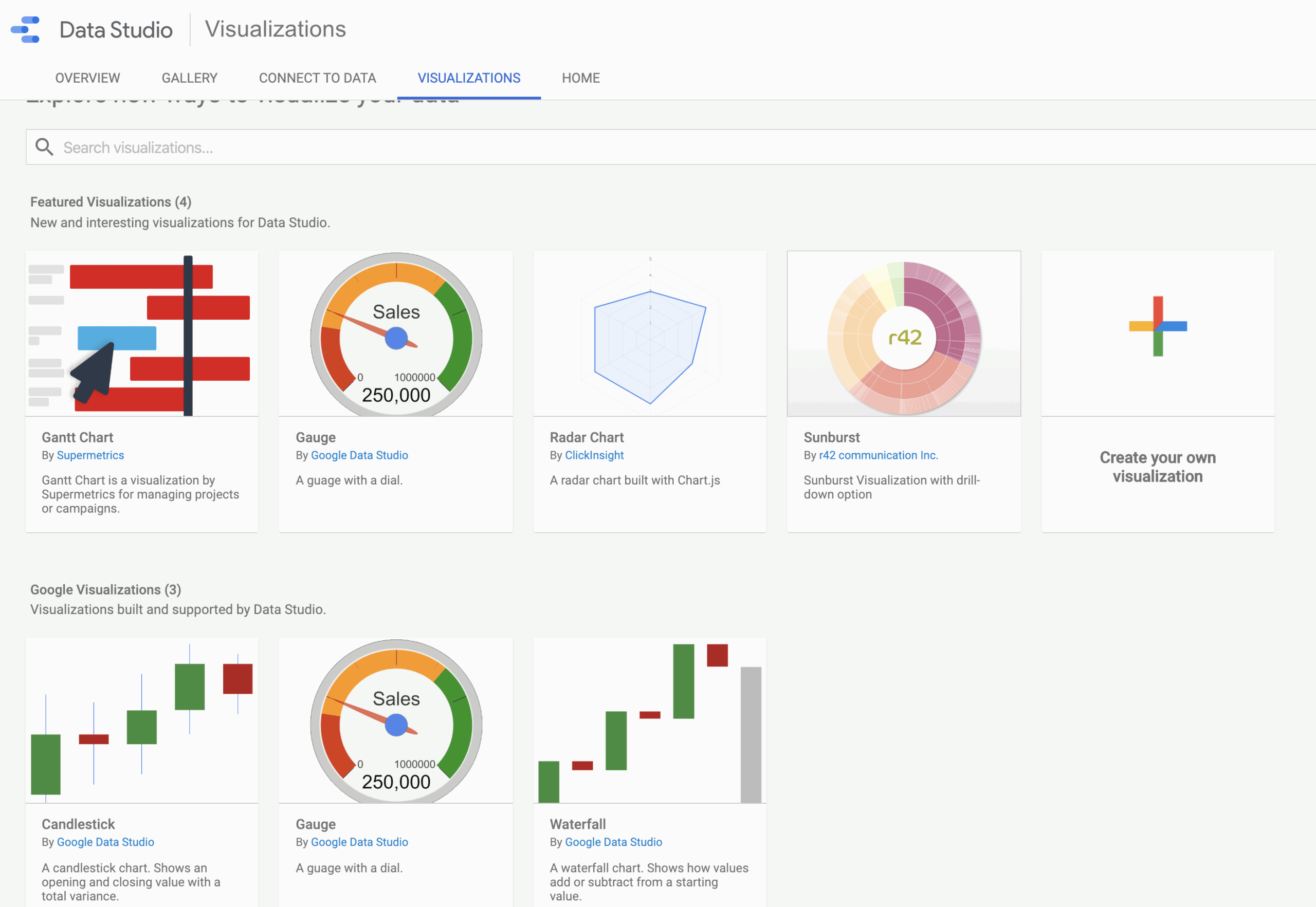
Task: Open the Radar Chart thumbnail
Action: 649,334
